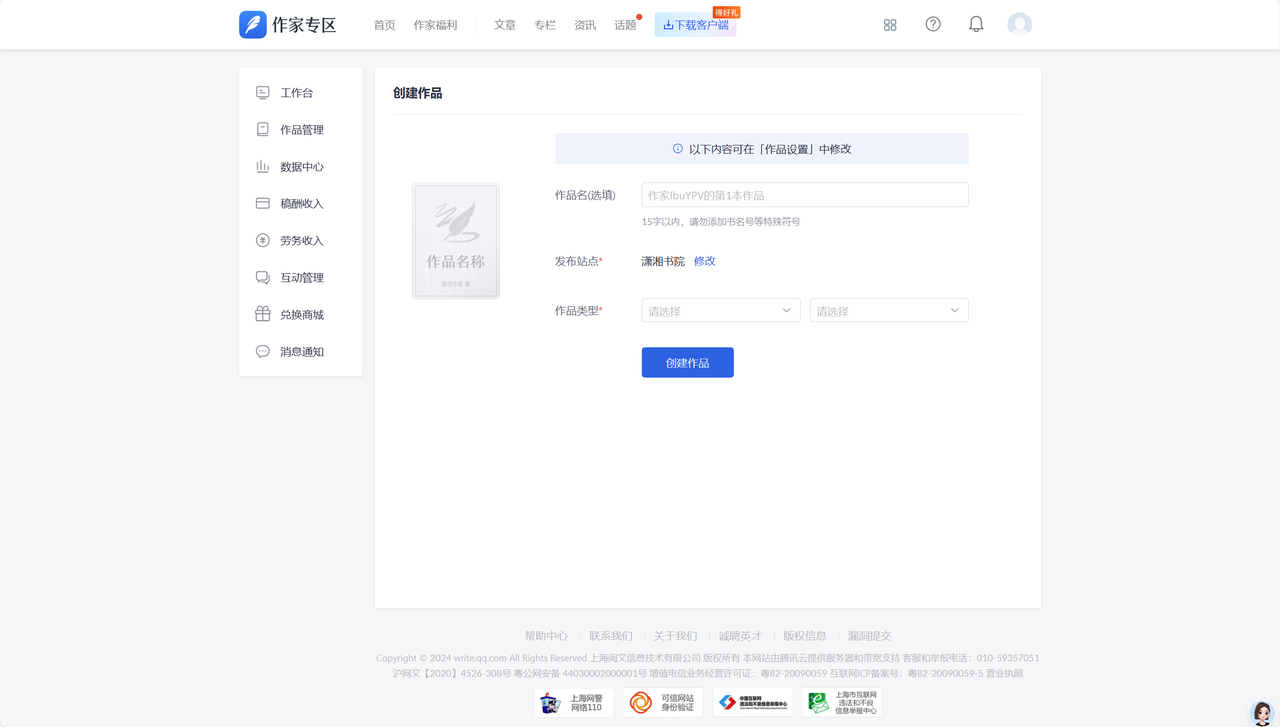The height and width of the screenshot is (727, 1280).
Task: Open the help question mark icon
Action: tap(933, 24)
